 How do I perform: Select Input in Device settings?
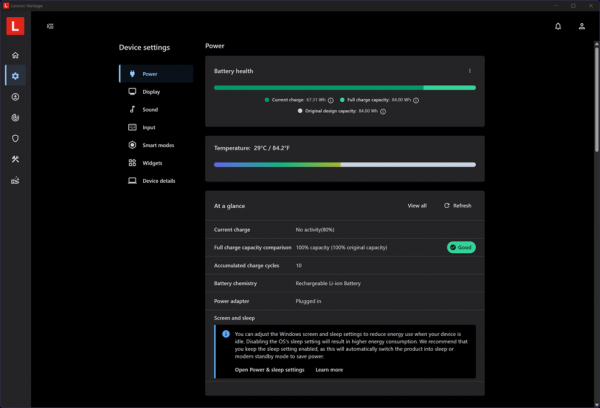tap(156, 127)
